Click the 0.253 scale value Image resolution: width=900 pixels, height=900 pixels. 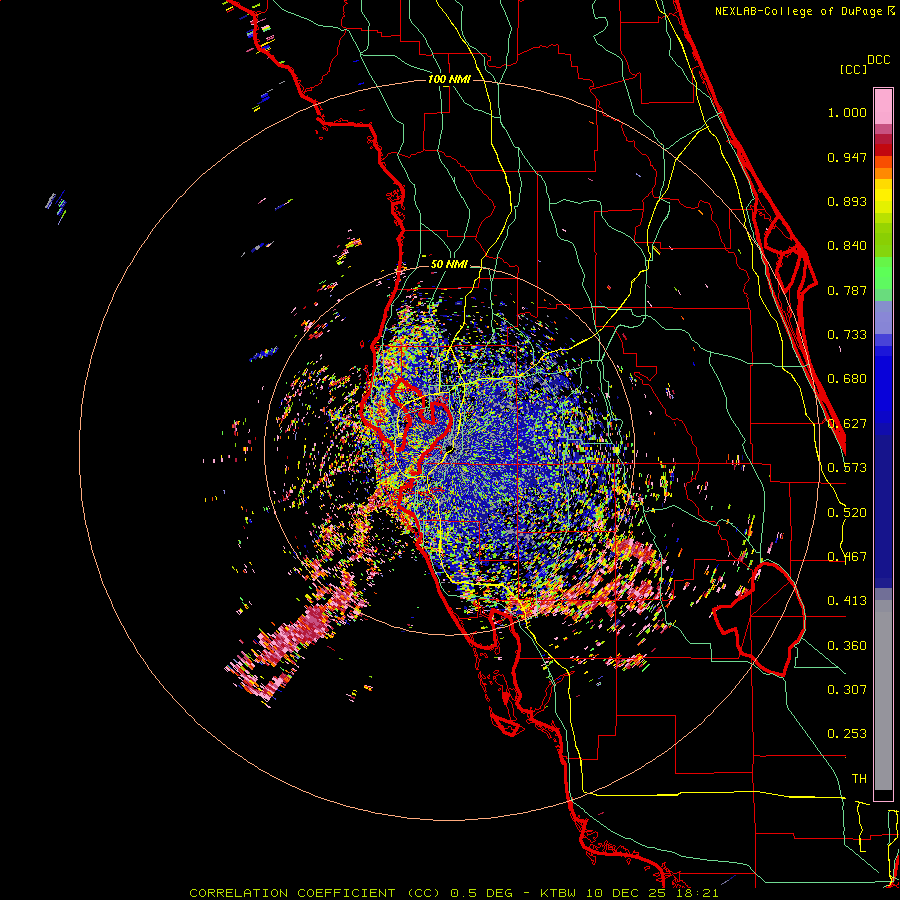847,734
